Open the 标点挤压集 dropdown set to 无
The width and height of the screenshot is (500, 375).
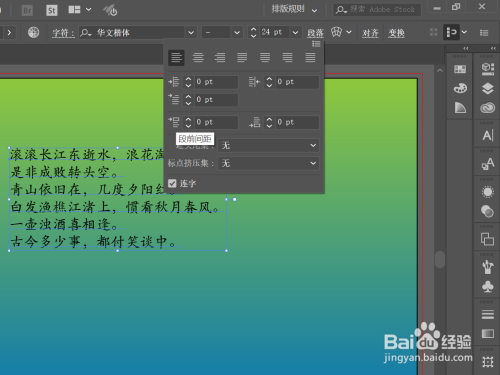coord(269,163)
